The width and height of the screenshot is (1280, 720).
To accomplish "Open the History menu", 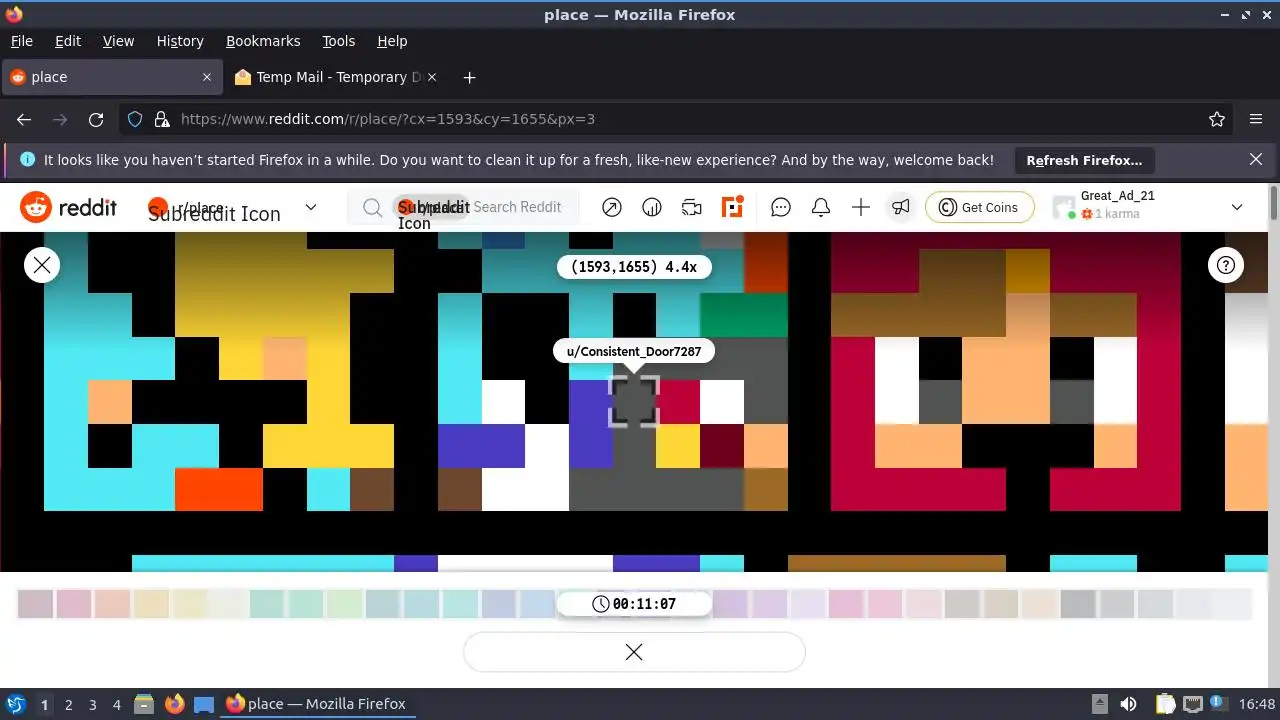I will 180,41.
